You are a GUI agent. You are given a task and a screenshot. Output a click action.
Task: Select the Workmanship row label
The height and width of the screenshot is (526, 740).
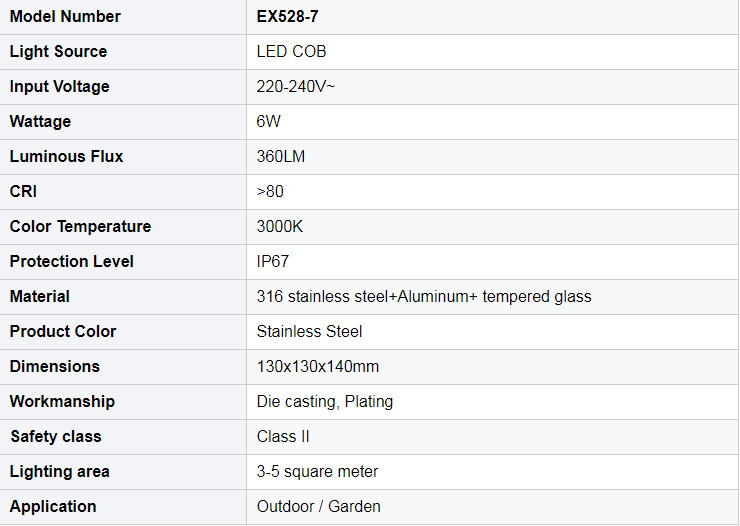(62, 401)
